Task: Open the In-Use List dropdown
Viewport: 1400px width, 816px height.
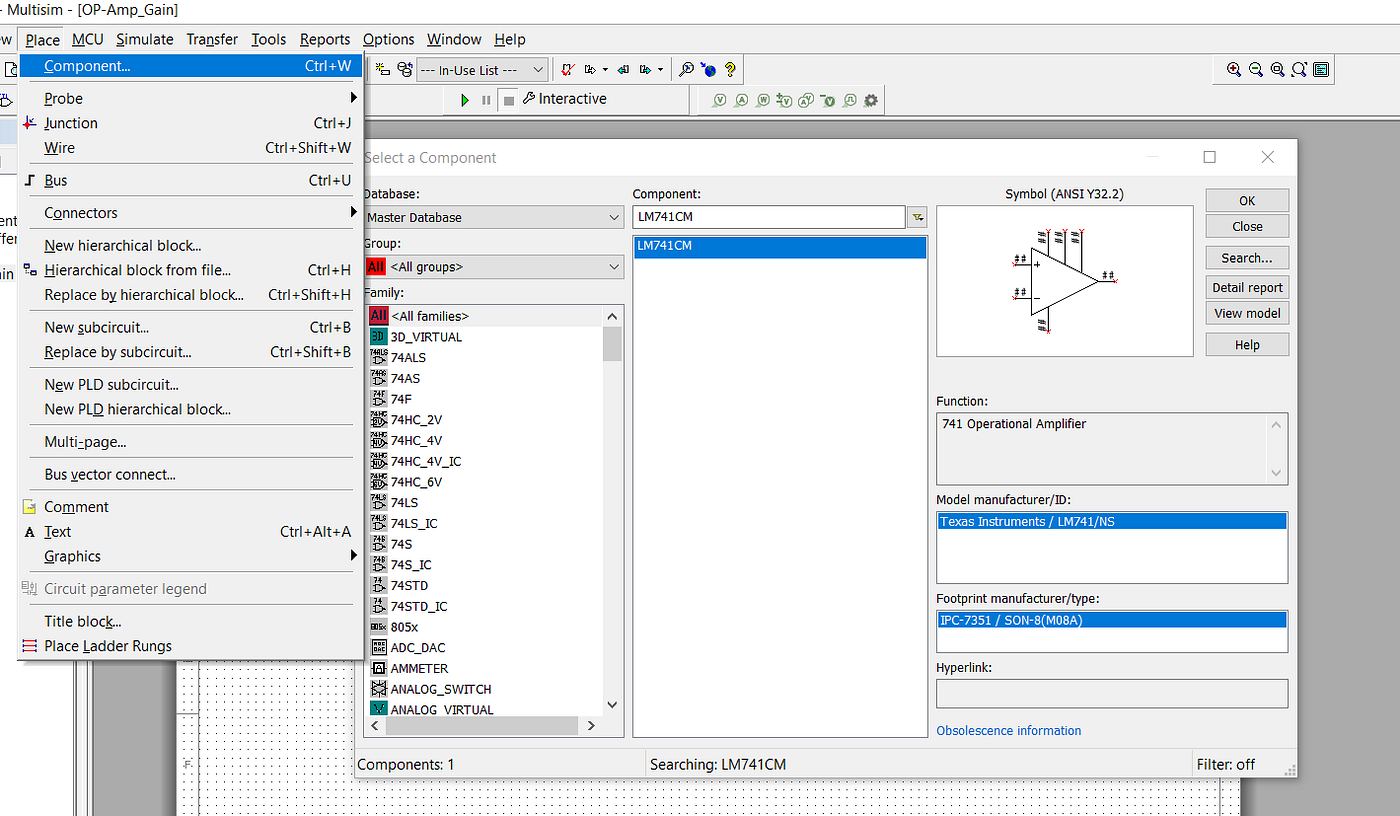Action: pyautogui.click(x=540, y=69)
